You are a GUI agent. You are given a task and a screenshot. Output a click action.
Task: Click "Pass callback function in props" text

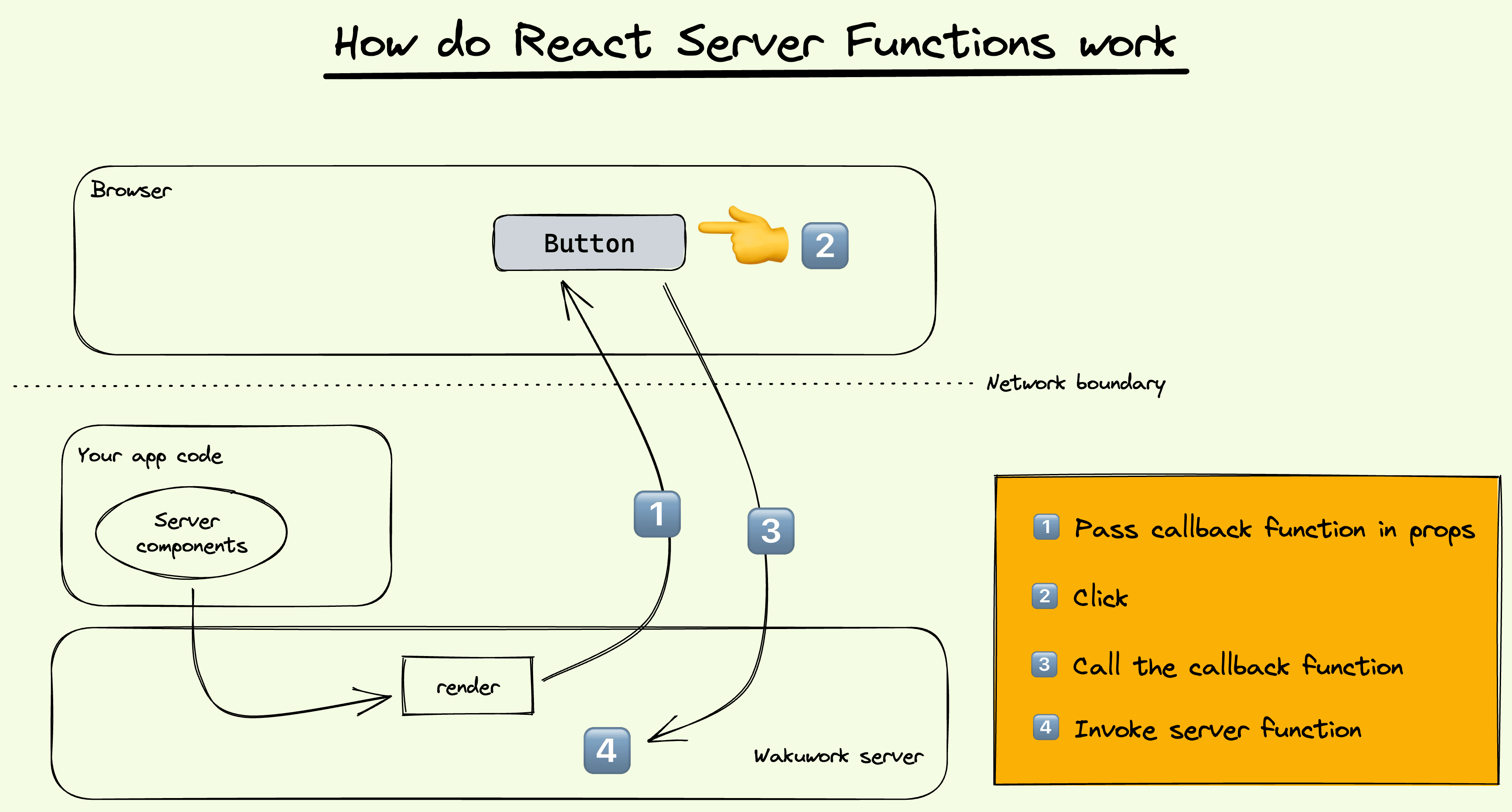tap(1274, 530)
